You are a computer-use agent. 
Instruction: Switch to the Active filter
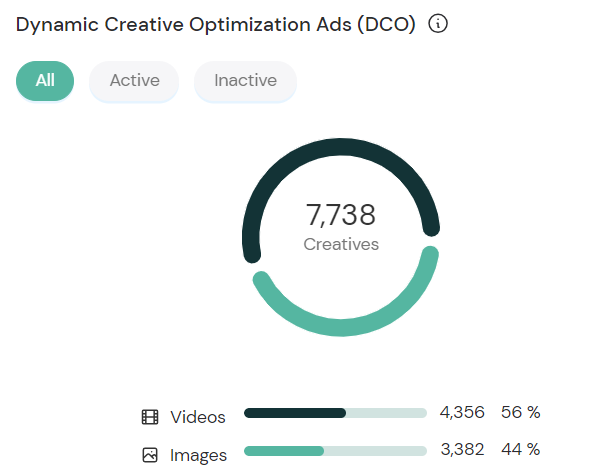(134, 81)
